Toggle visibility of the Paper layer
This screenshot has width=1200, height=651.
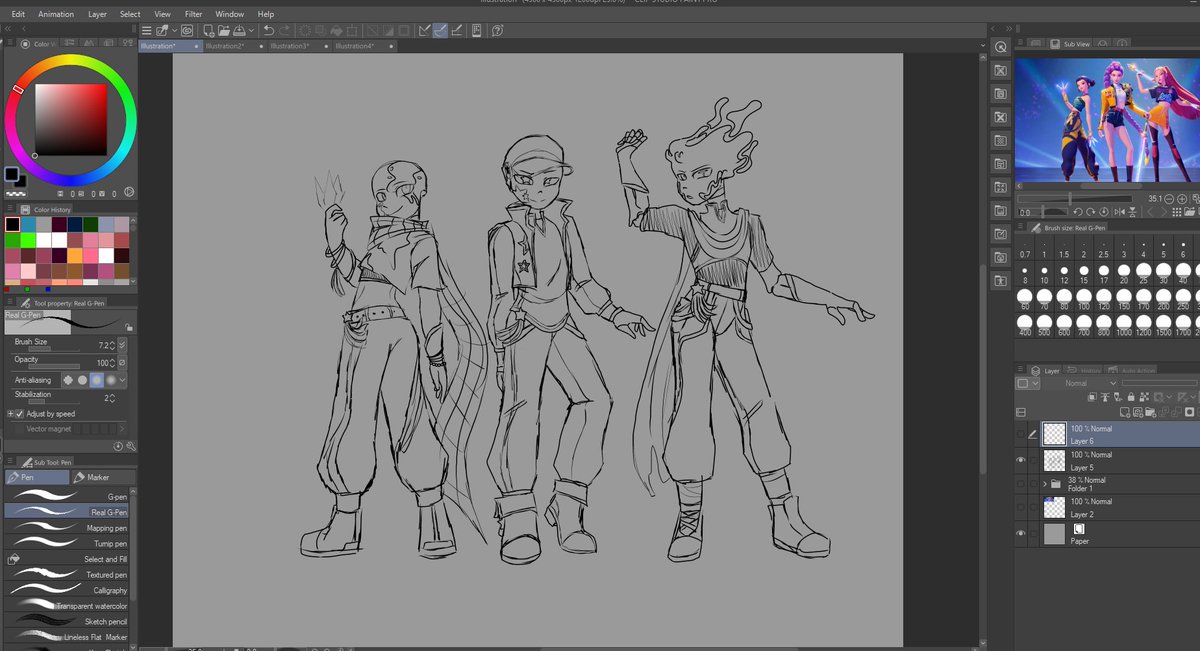coord(1020,533)
